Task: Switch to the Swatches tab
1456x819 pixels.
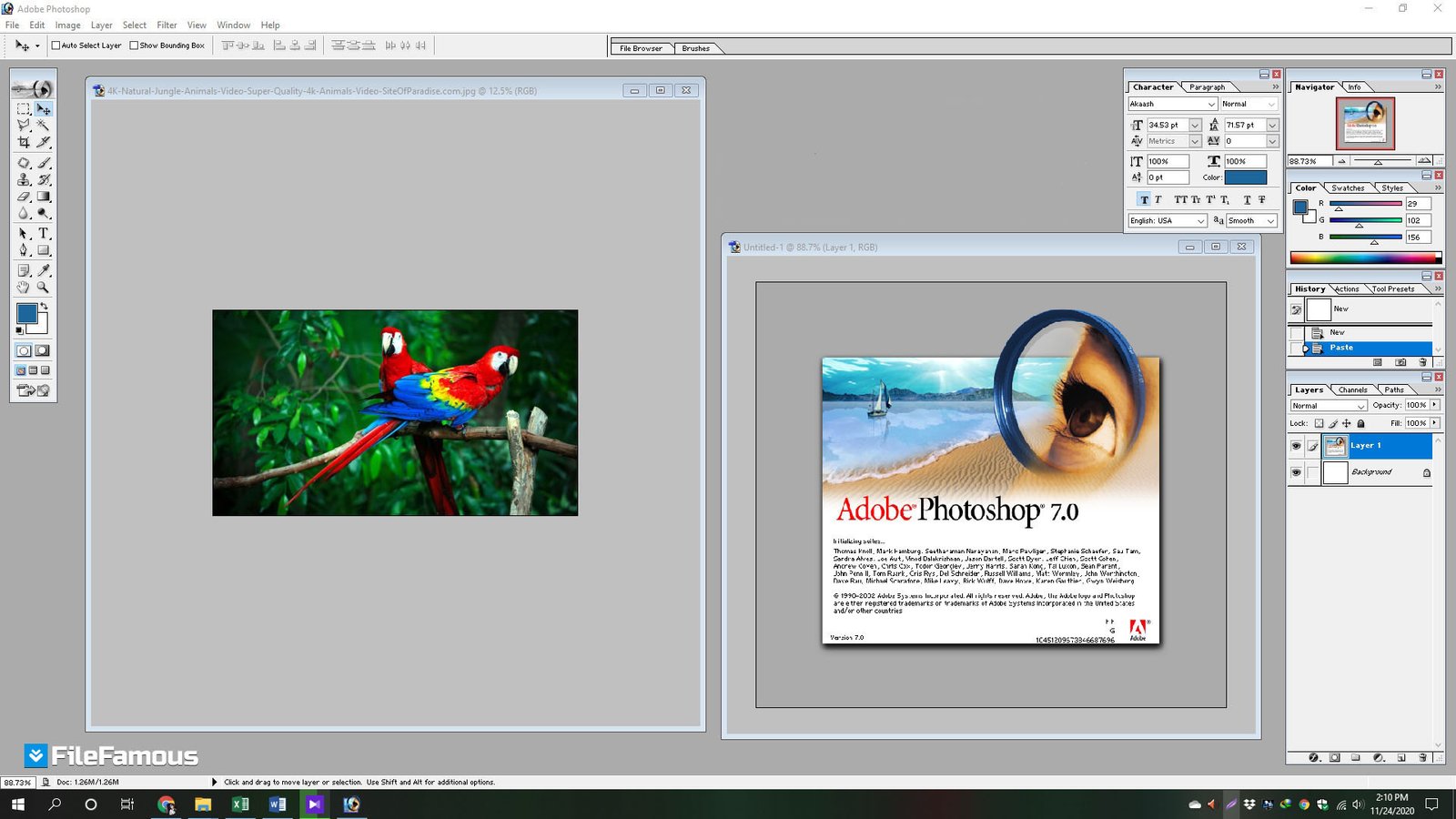Action: [x=1348, y=188]
